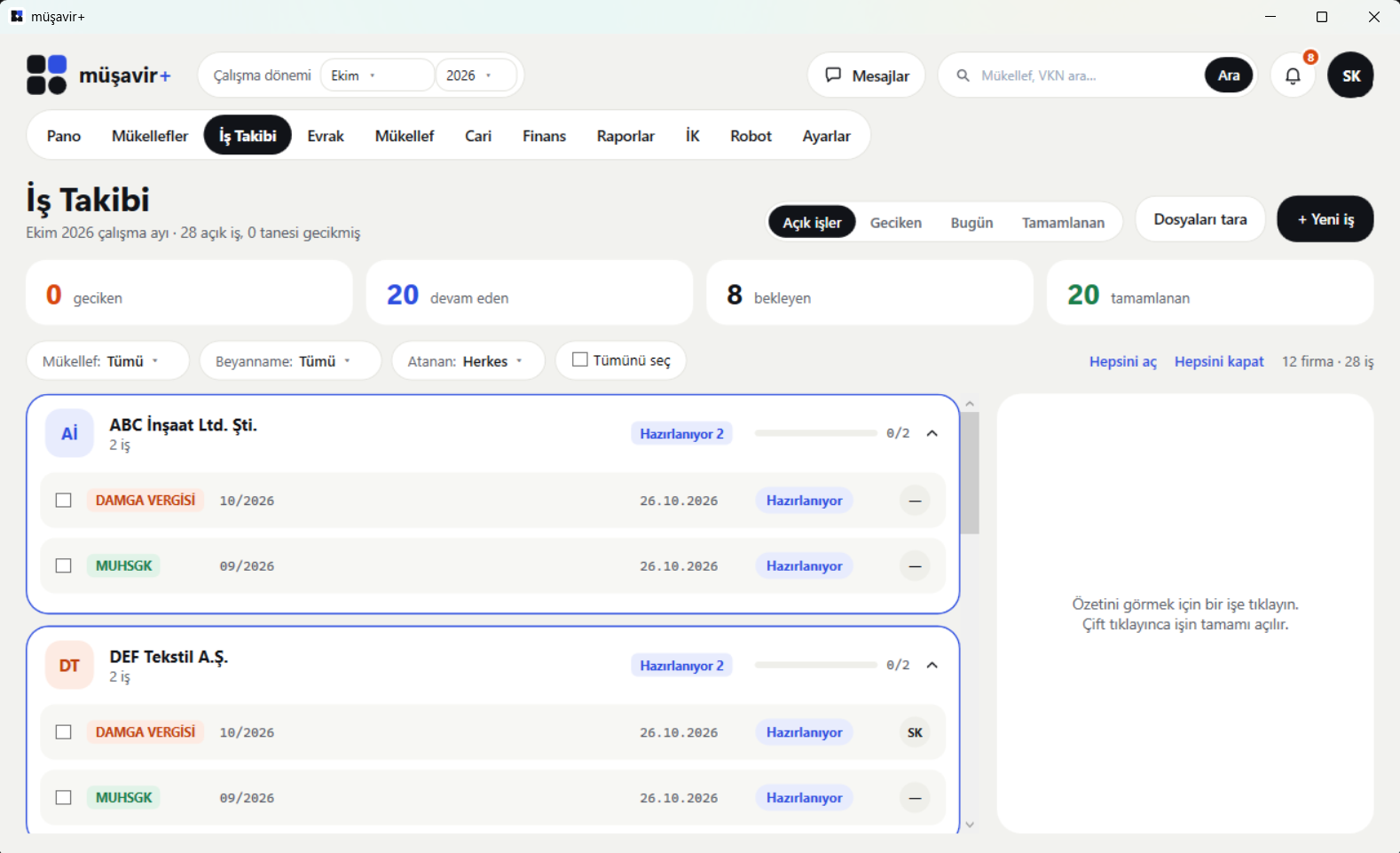Check the DEF Tekstil MUHSGK checkbox
Screen dimensions: 1400x853
[63, 797]
